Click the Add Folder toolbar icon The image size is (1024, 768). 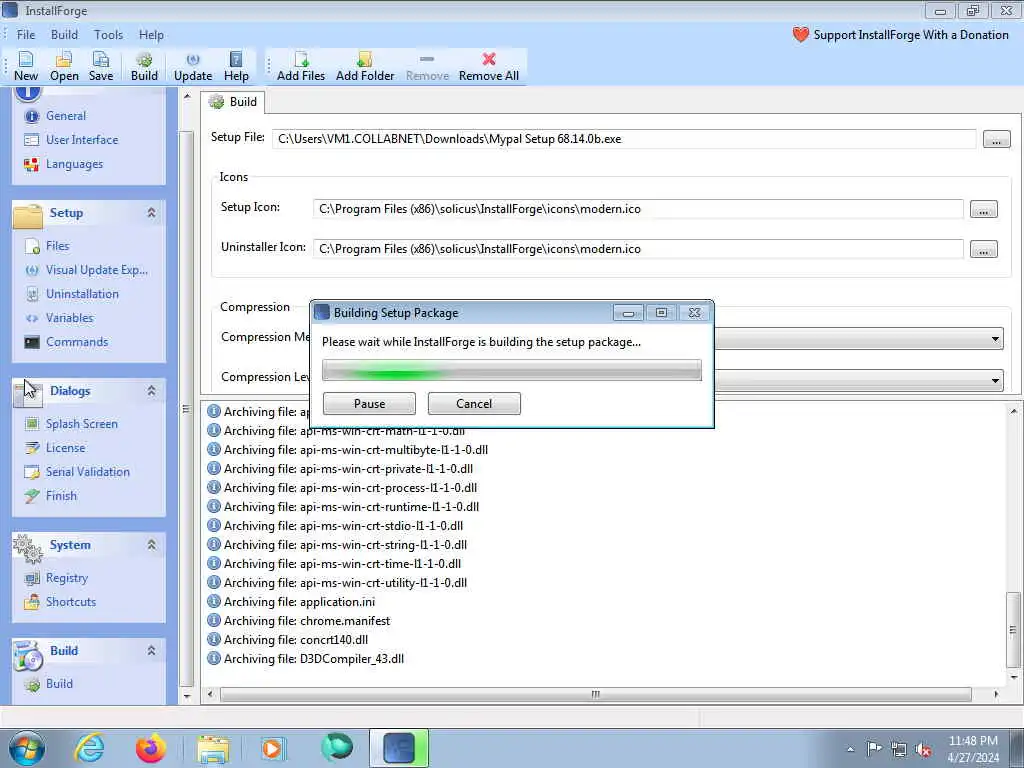[365, 67]
